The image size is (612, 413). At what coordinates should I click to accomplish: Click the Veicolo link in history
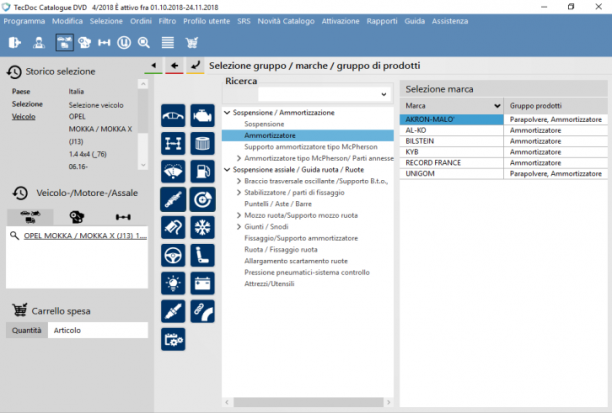click(23, 116)
